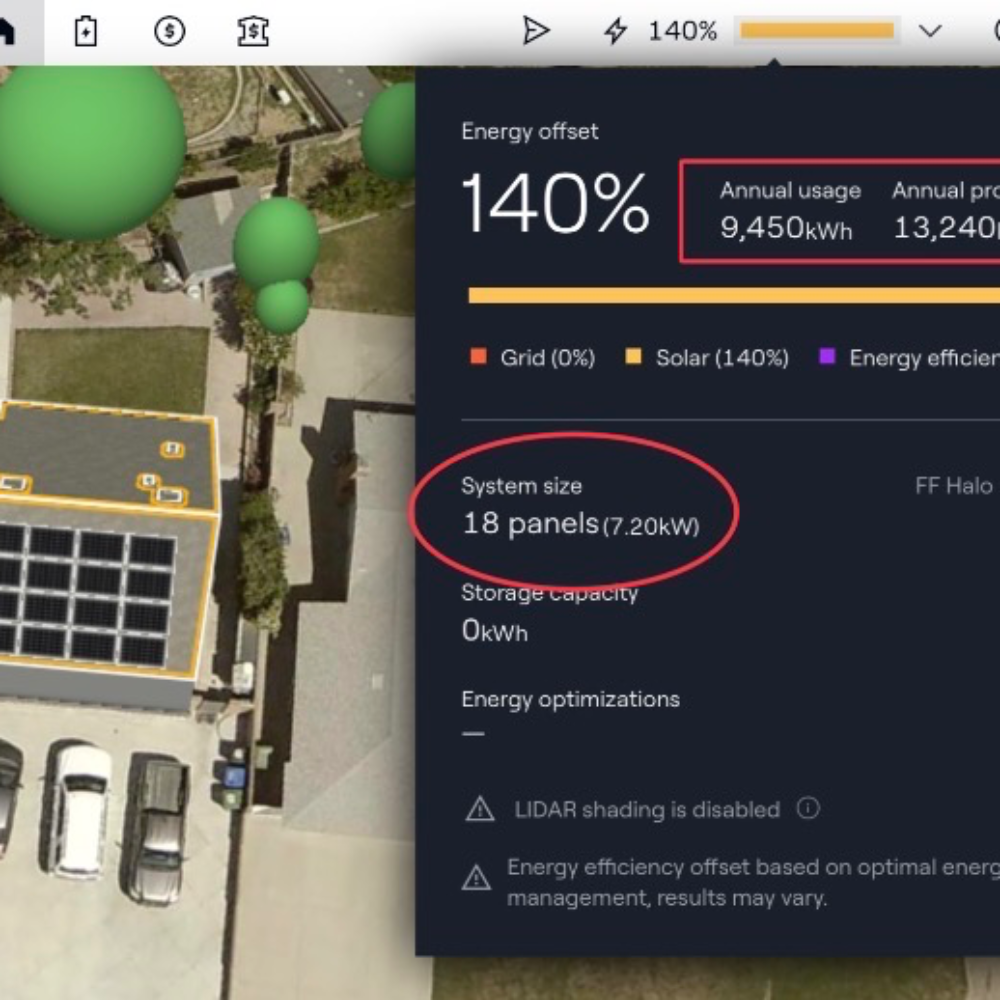
Task: Click the '18 panels' system size value
Action: point(531,524)
